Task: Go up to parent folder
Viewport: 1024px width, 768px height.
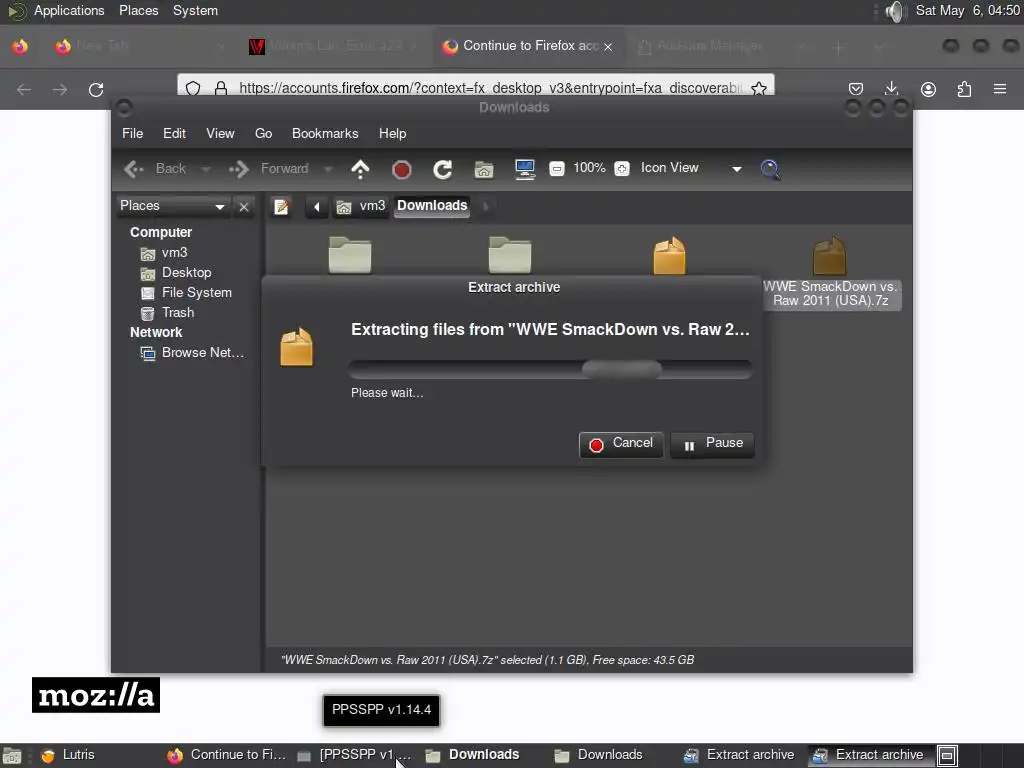Action: click(360, 169)
